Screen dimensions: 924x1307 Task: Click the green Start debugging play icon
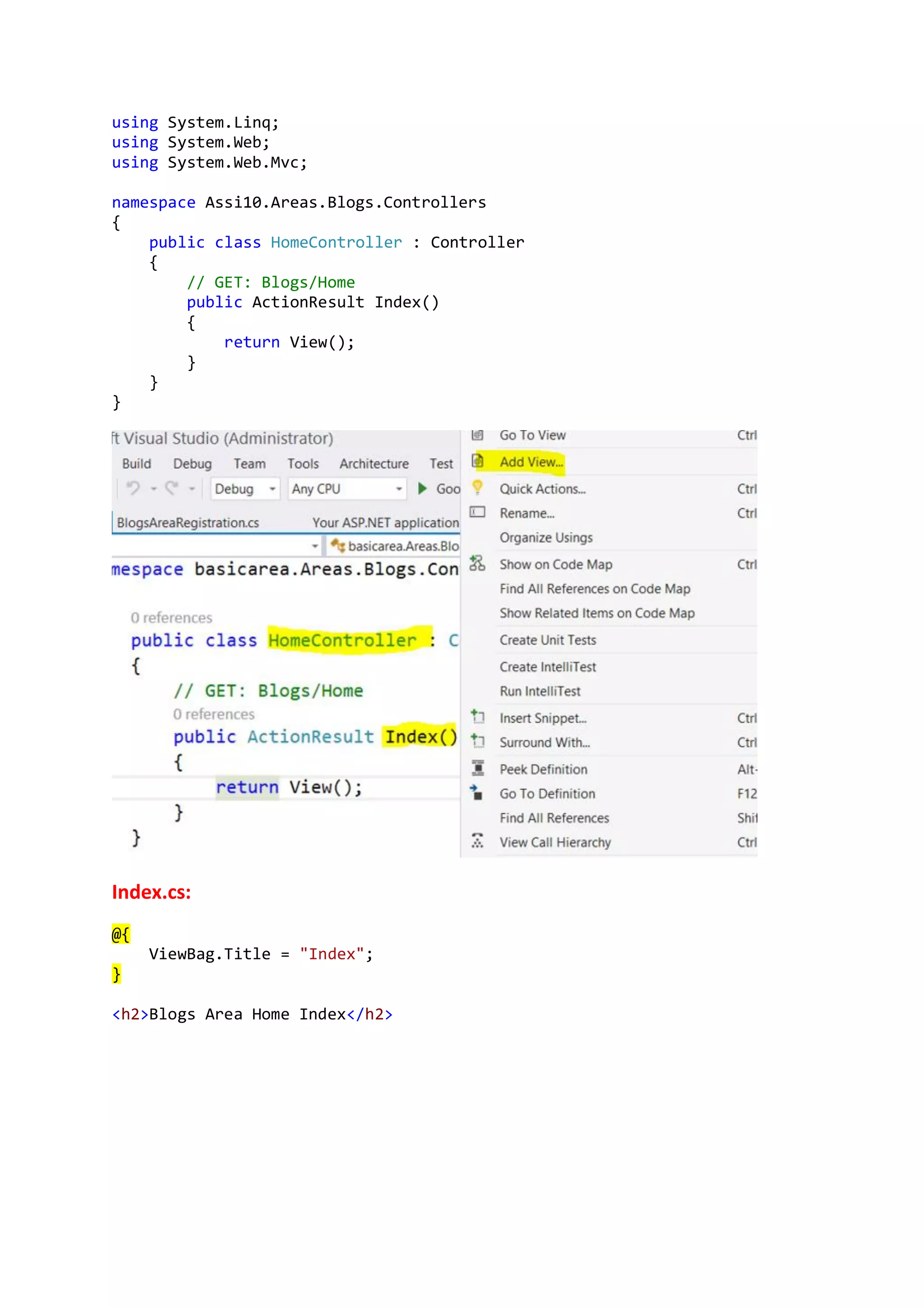click(422, 488)
